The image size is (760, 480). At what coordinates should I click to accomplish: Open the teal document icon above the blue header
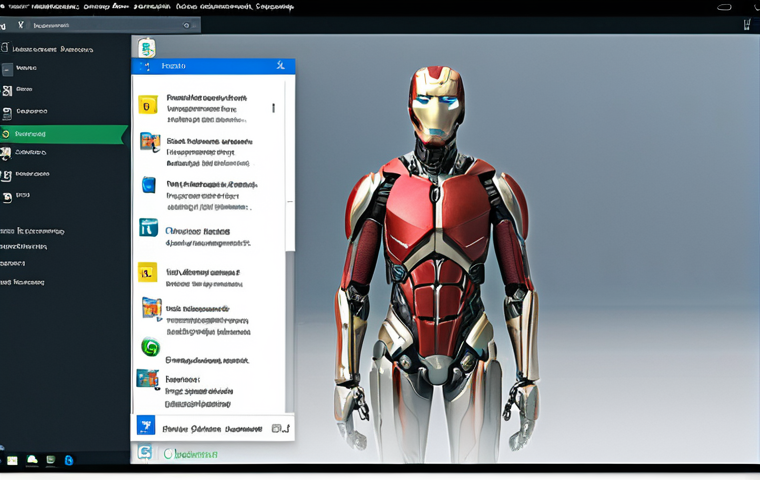(x=146, y=48)
